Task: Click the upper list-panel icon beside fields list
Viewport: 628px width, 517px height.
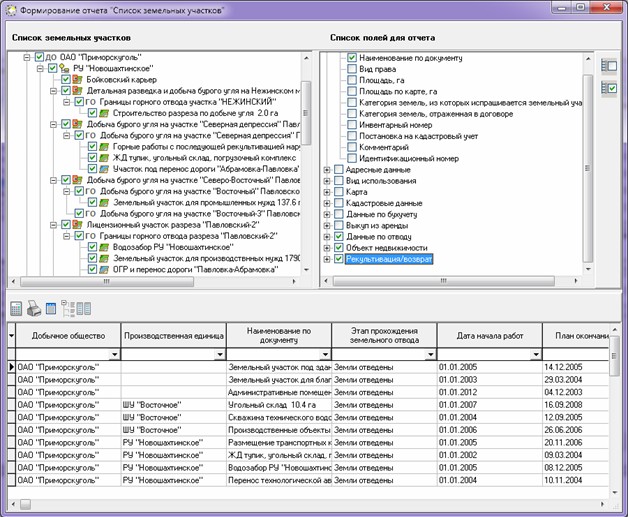Action: [x=608, y=65]
